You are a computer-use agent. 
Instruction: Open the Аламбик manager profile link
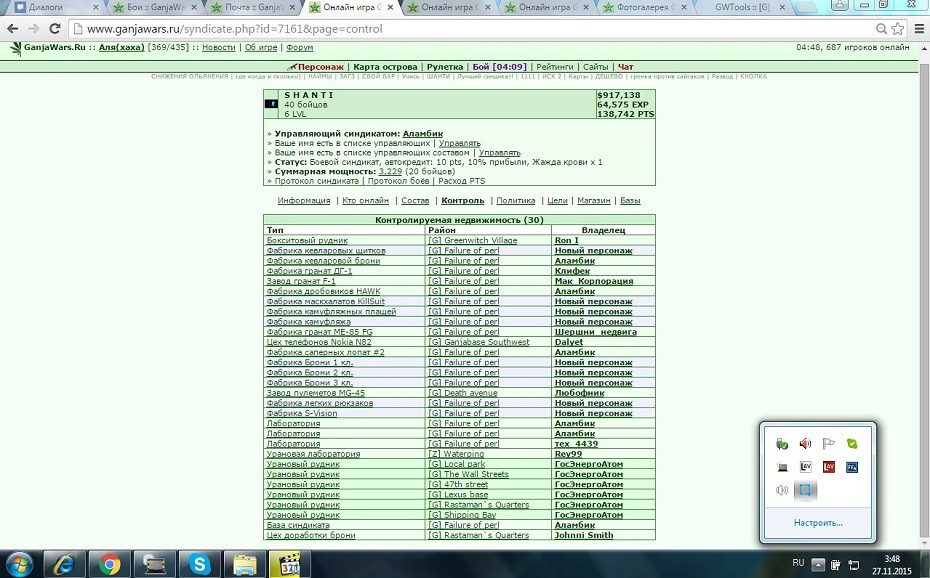(422, 134)
